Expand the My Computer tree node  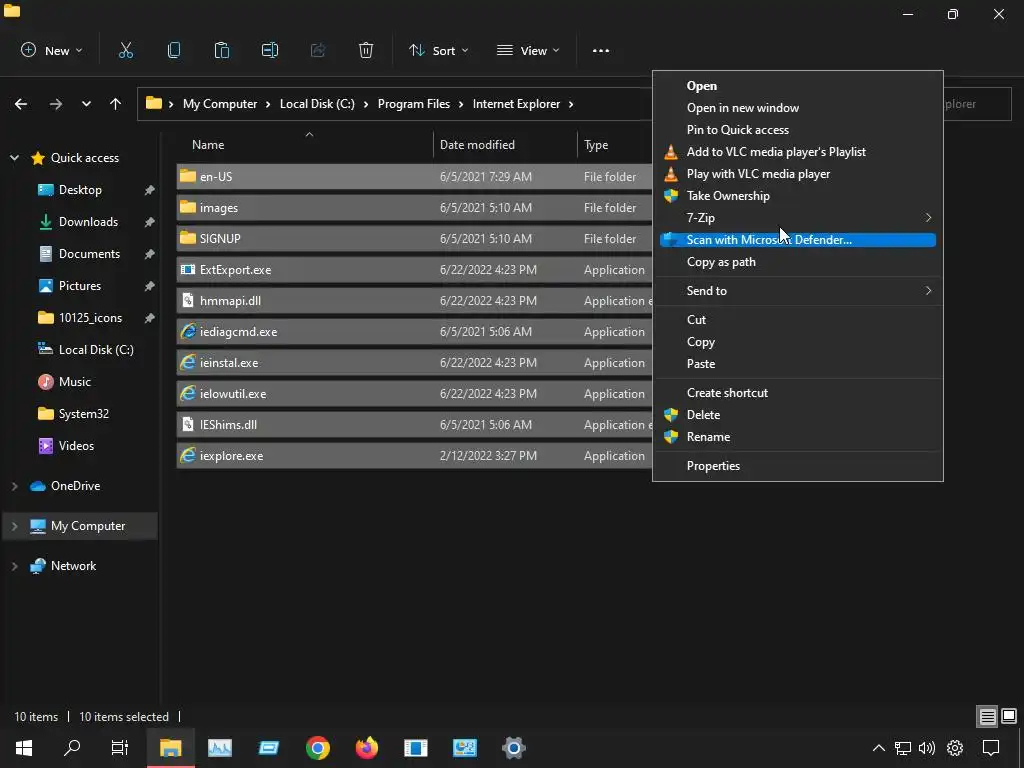pos(14,526)
